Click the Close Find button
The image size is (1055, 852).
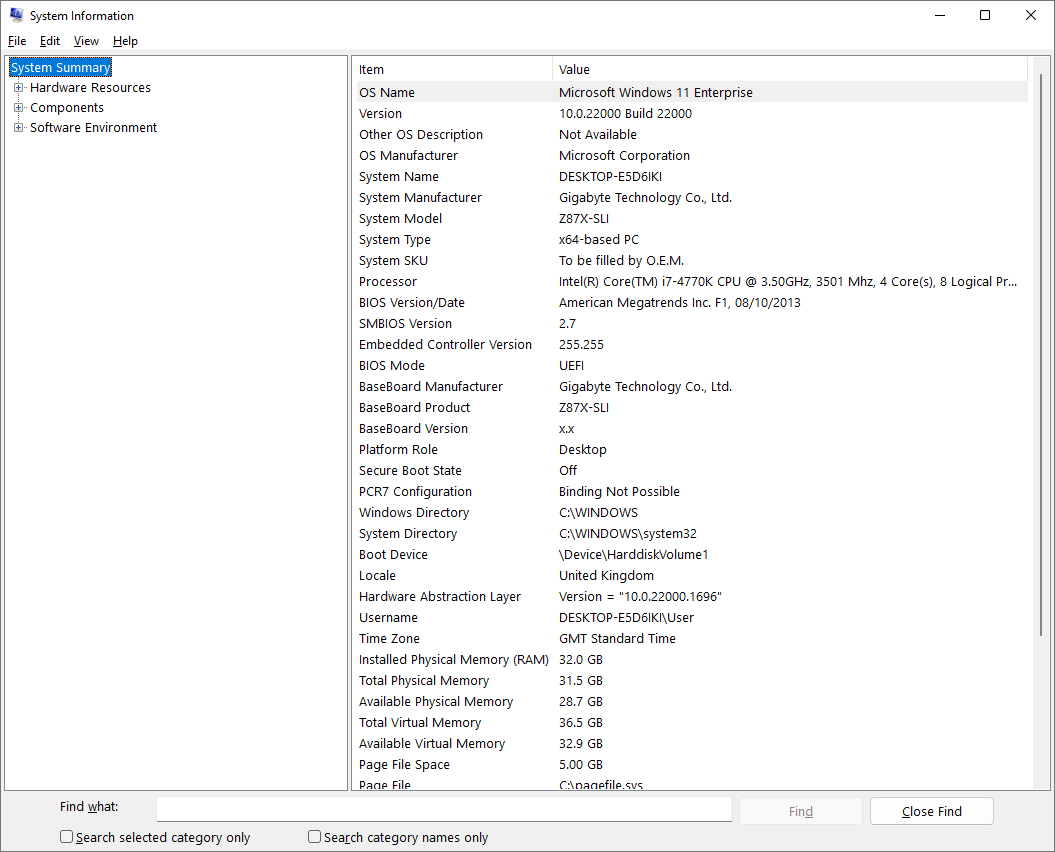(x=931, y=811)
